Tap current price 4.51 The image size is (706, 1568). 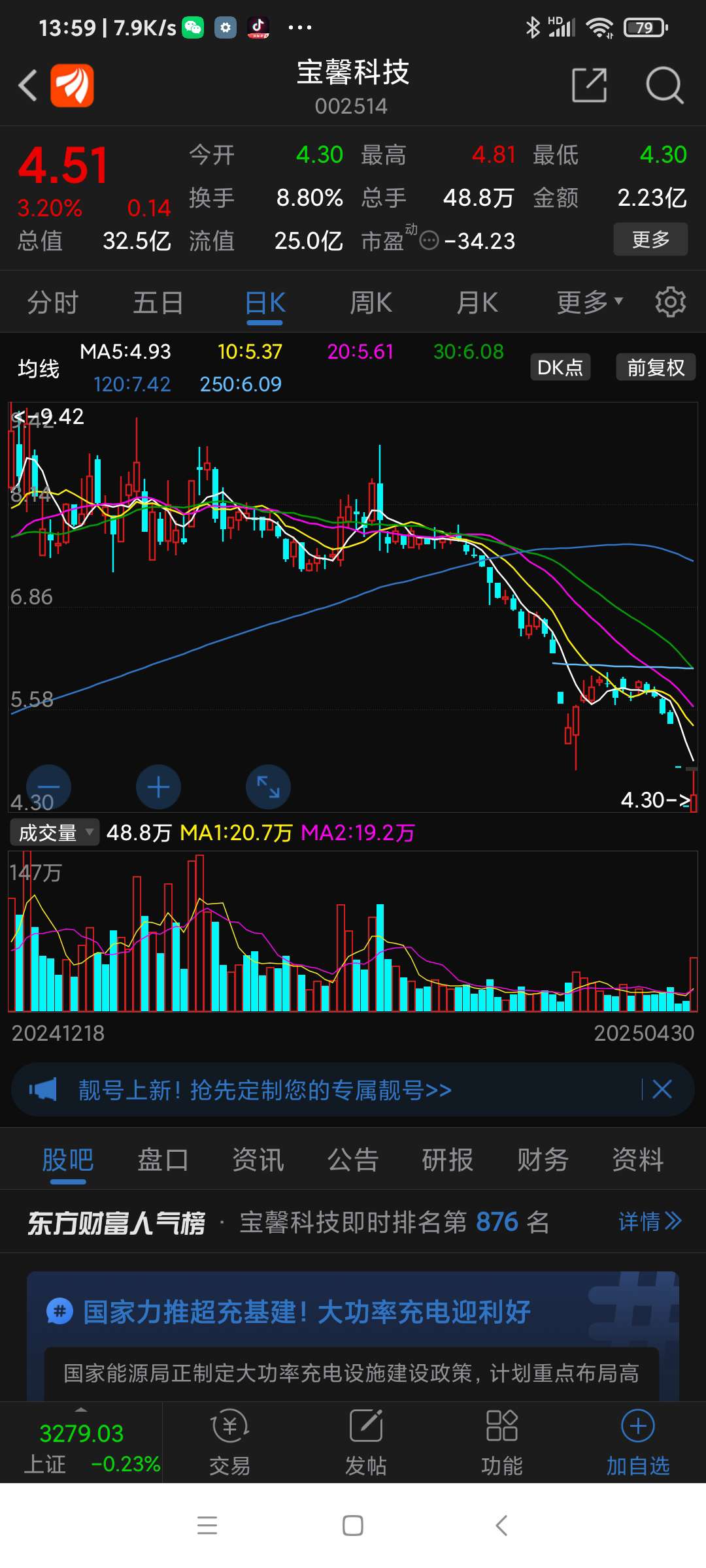(63, 165)
